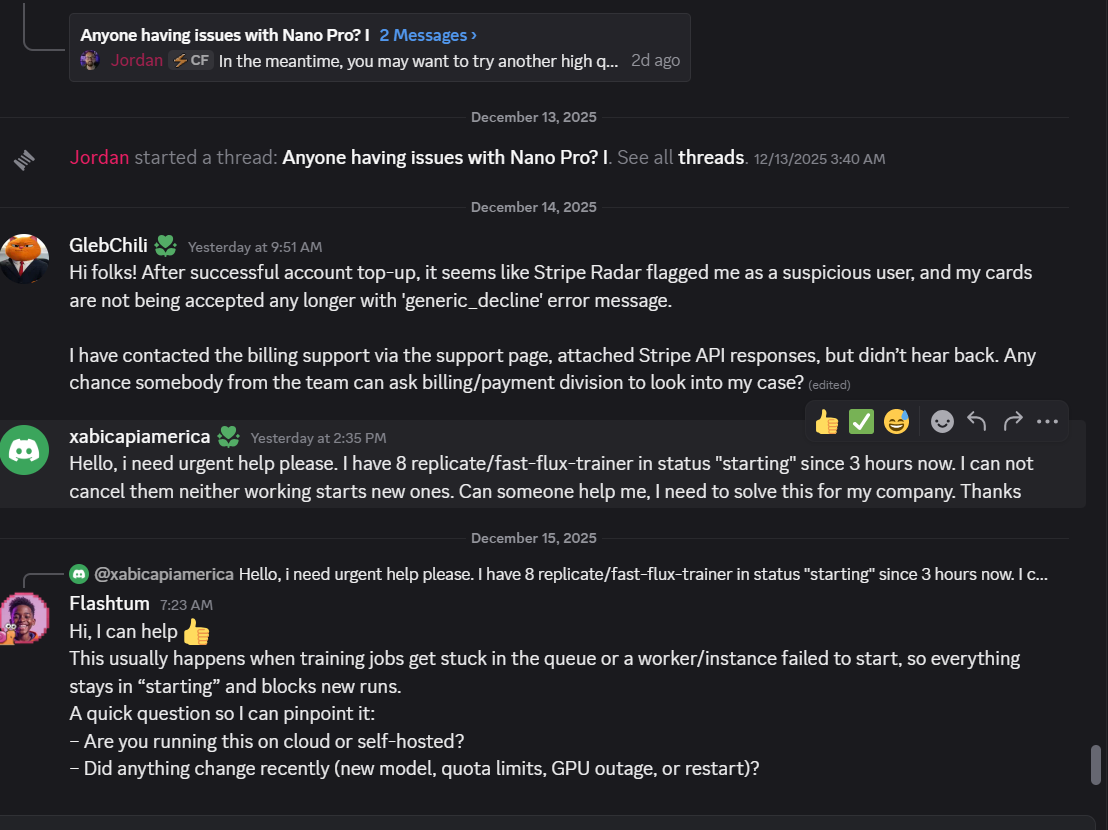React with the thumbs up quick reaction
Screen dimensions: 1108x830
click(x=826, y=421)
